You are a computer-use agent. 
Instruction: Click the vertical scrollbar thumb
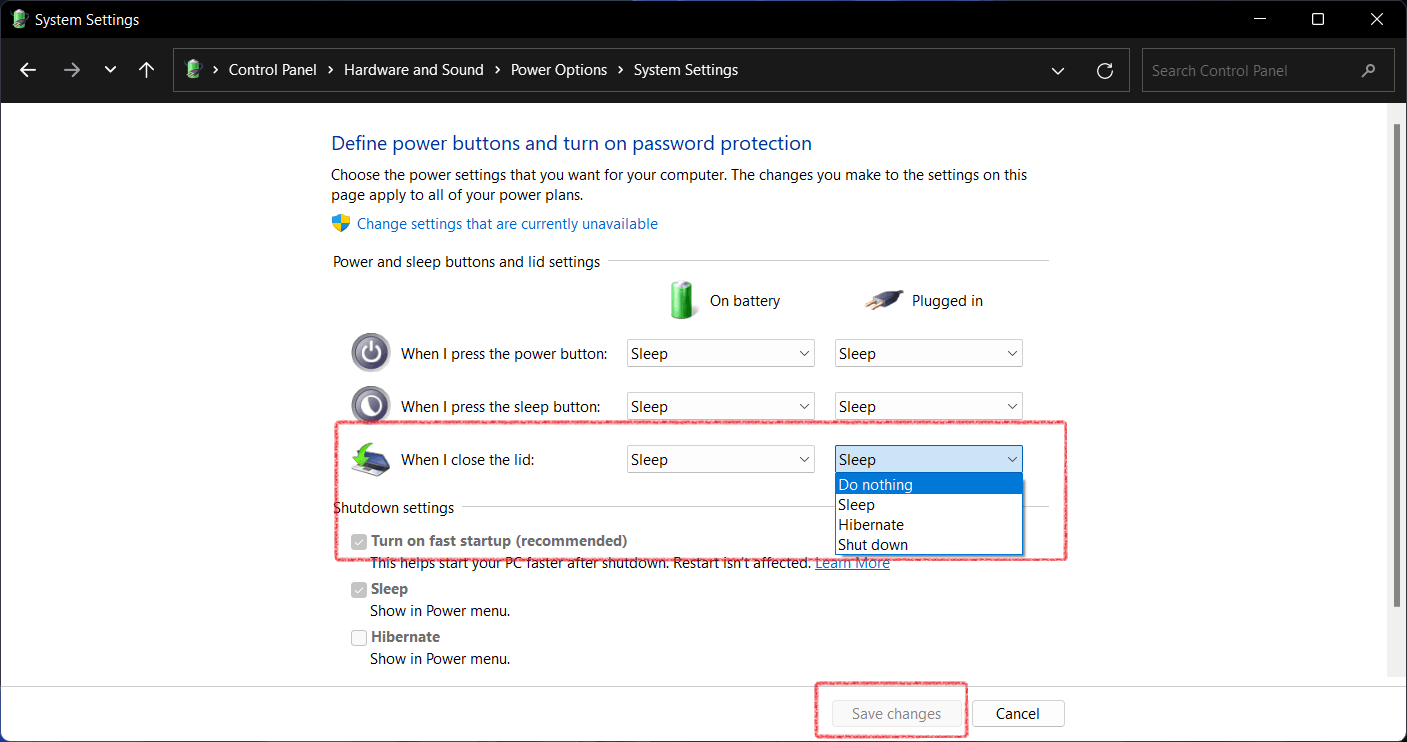click(x=1397, y=365)
